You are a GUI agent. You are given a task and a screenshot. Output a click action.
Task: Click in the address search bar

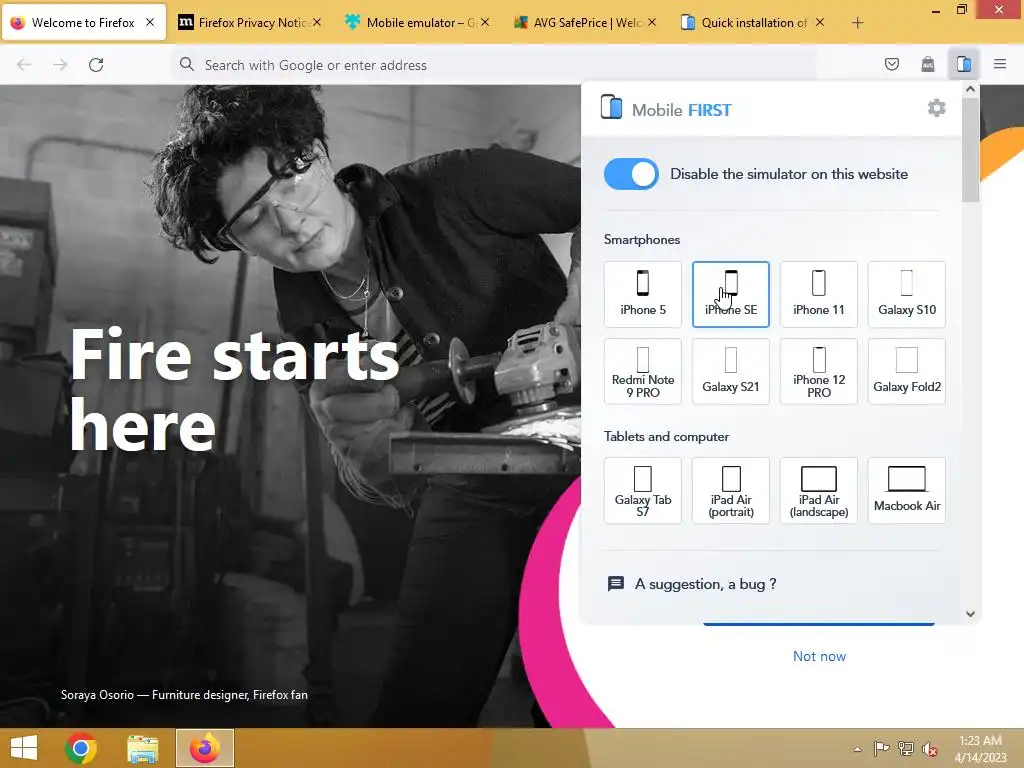[493, 65]
